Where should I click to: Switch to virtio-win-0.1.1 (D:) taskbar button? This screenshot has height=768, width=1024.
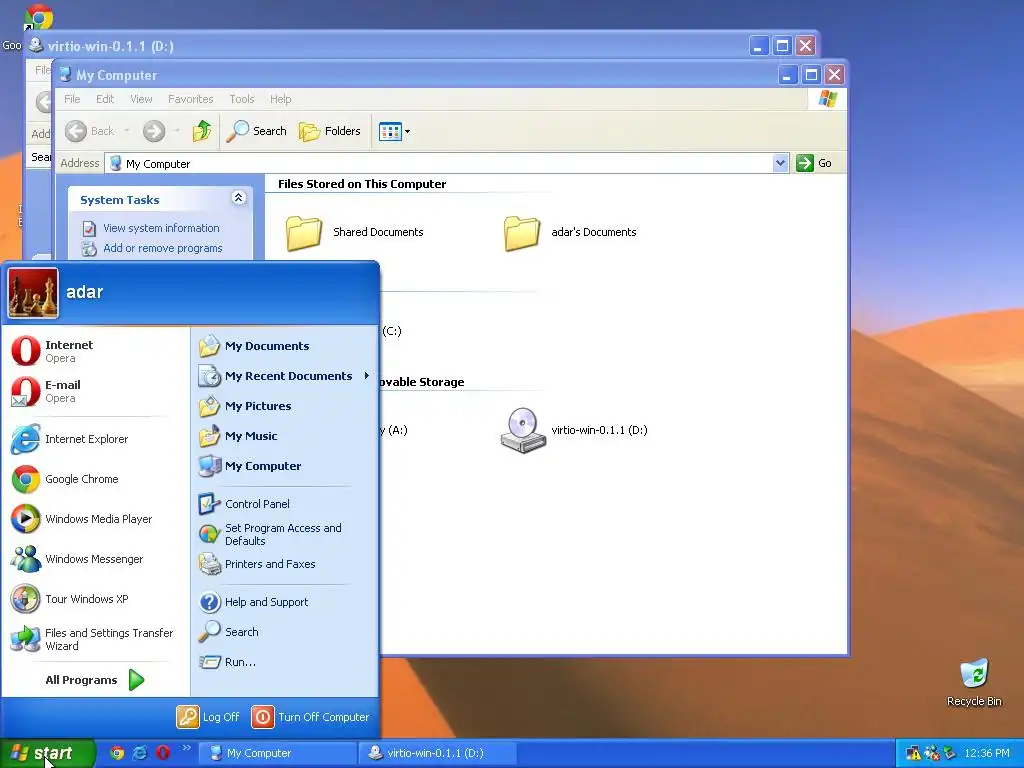point(438,753)
